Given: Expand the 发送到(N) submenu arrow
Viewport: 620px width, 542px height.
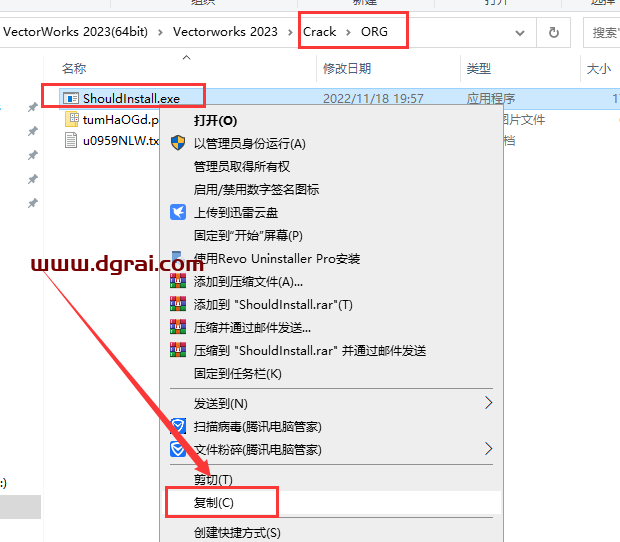Looking at the screenshot, I should click(x=489, y=403).
